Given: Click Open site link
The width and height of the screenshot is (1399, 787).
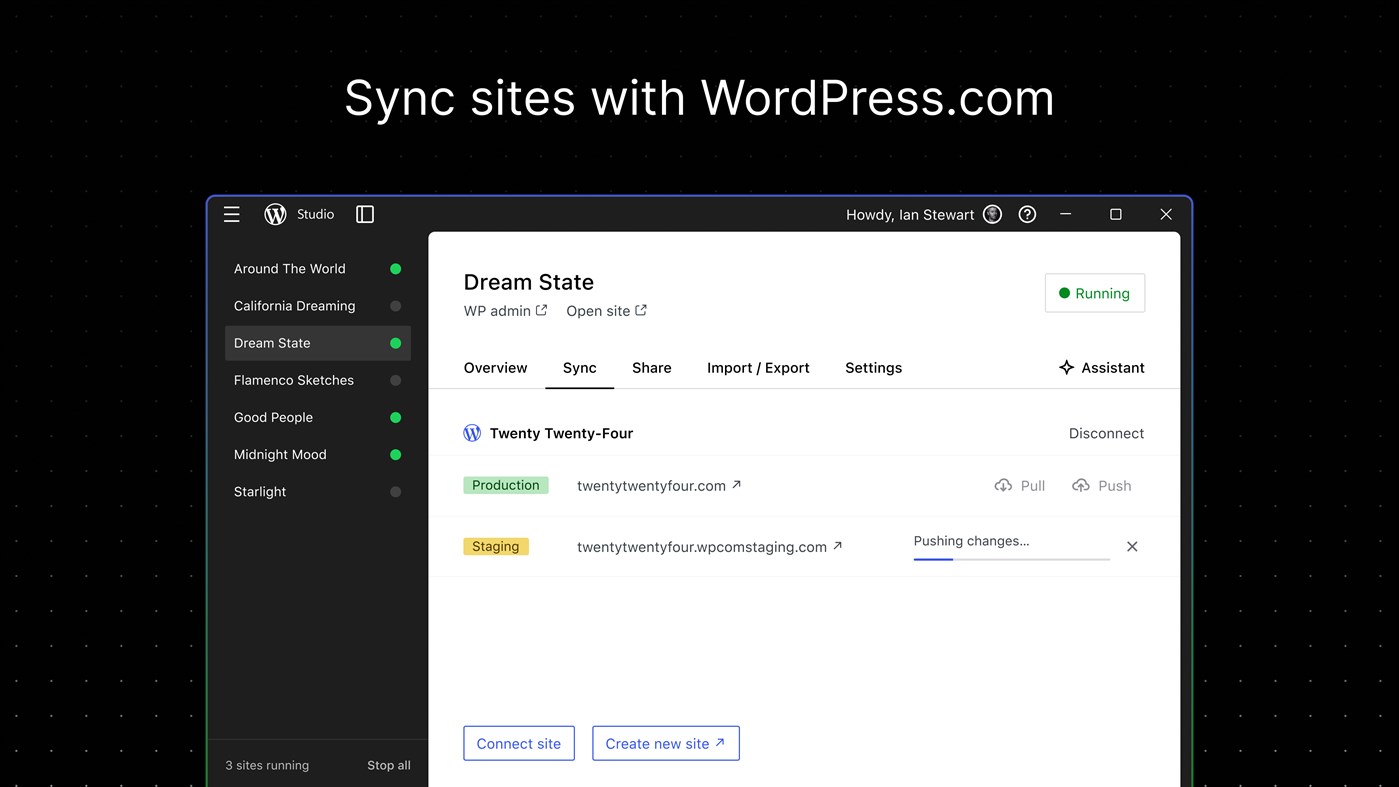Looking at the screenshot, I should click(x=607, y=311).
